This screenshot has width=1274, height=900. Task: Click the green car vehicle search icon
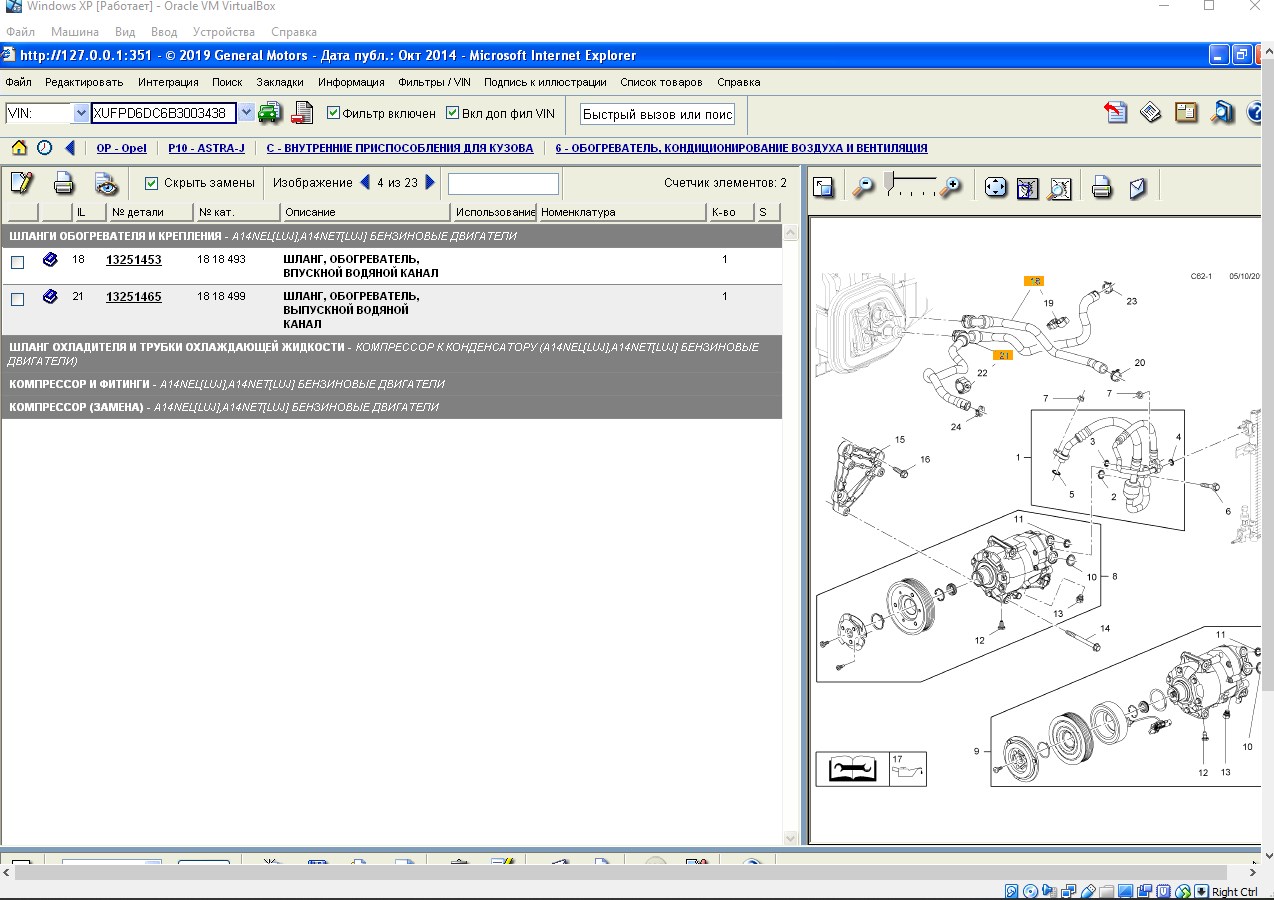pyautogui.click(x=269, y=113)
